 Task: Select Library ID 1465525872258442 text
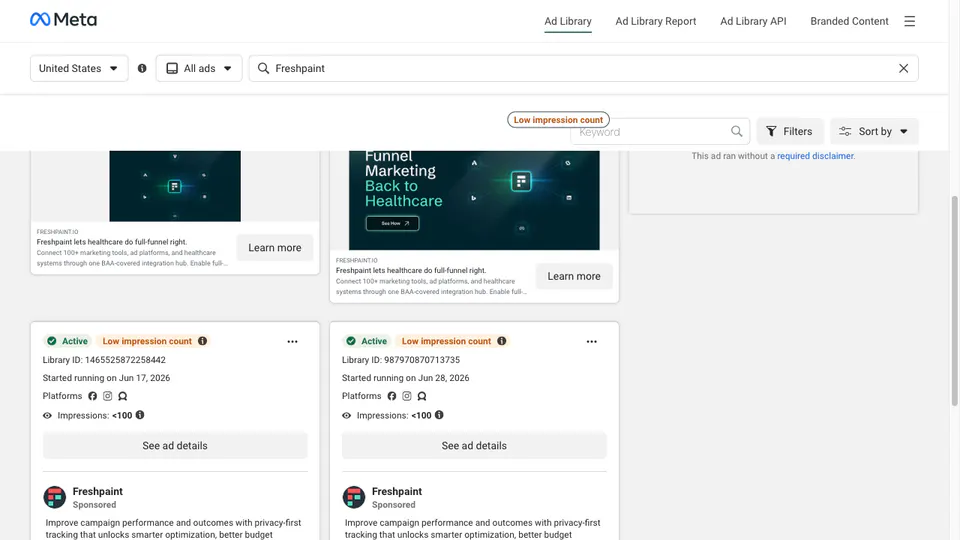(x=104, y=360)
